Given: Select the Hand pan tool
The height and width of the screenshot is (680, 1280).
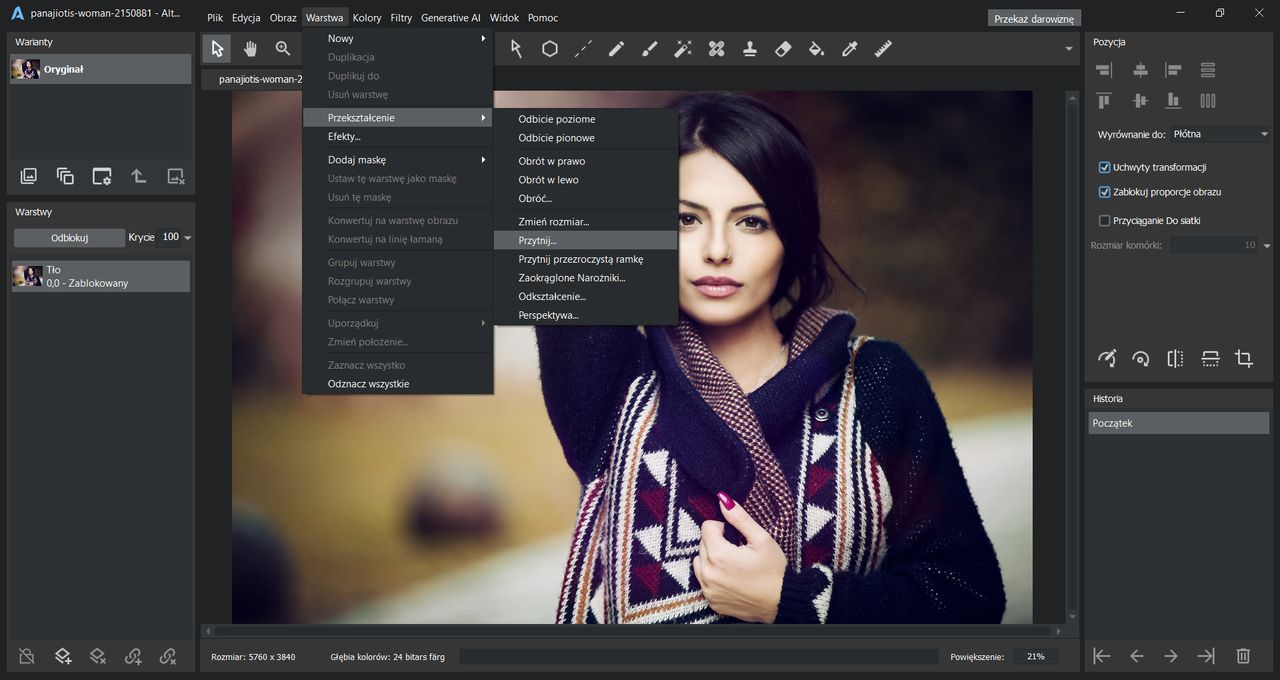Looking at the screenshot, I should [250, 49].
